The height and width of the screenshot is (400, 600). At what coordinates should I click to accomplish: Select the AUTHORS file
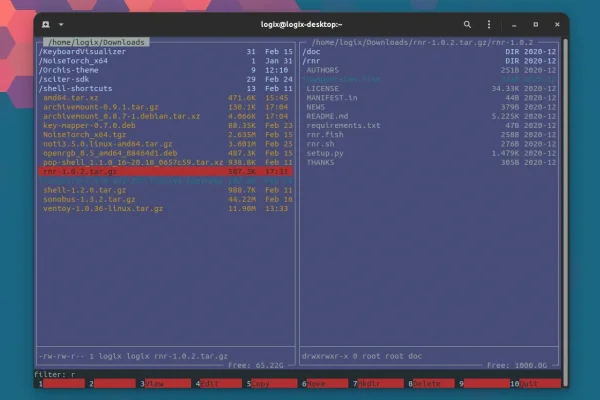[x=429, y=70]
